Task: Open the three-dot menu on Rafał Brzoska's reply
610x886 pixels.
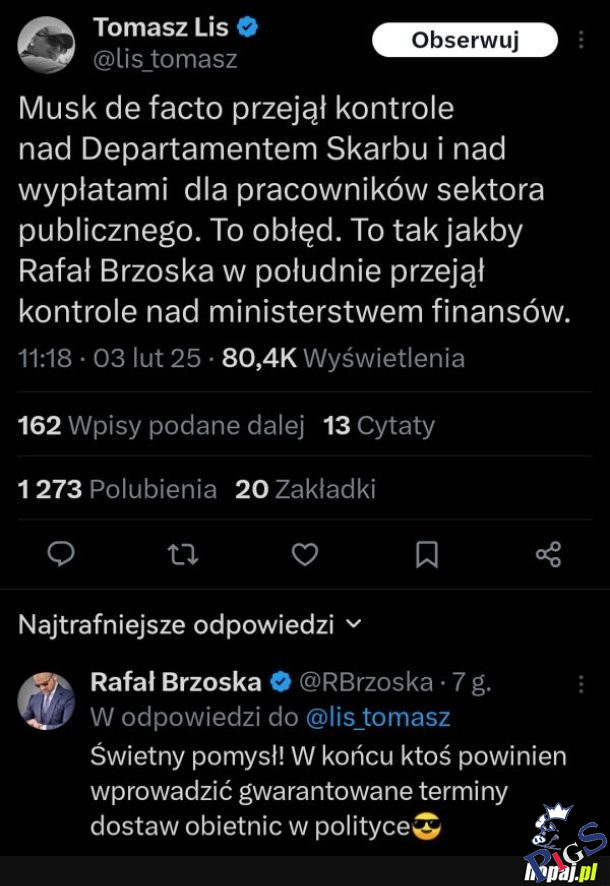Action: [582, 684]
